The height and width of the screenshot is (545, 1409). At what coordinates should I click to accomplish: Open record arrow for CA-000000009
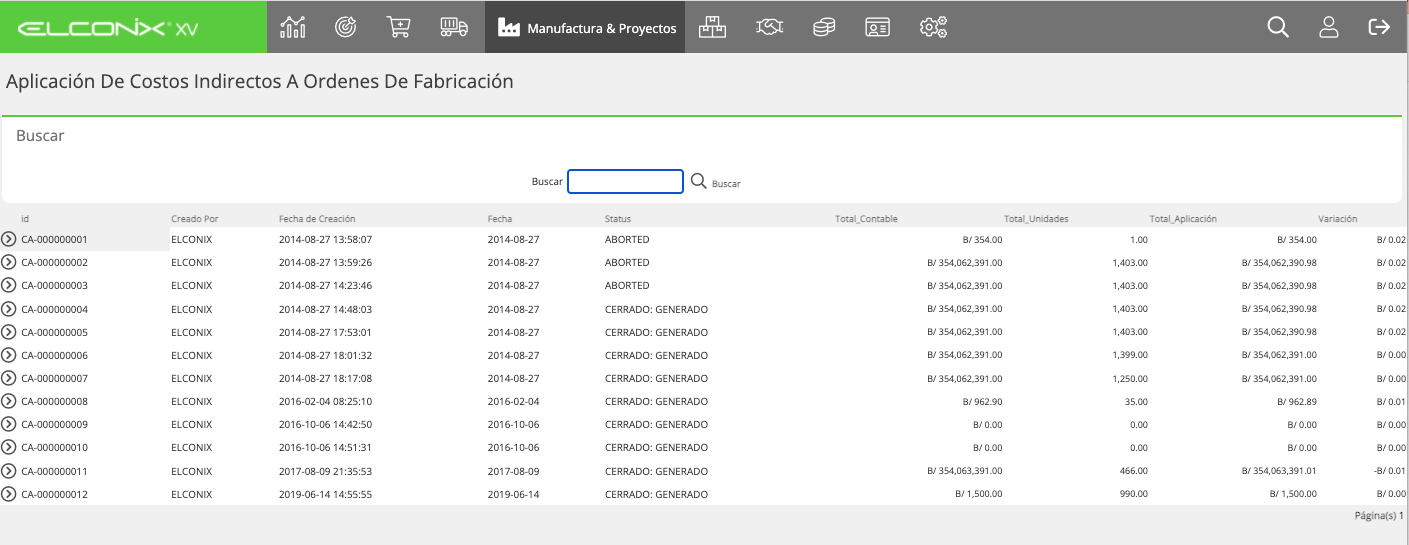9,424
